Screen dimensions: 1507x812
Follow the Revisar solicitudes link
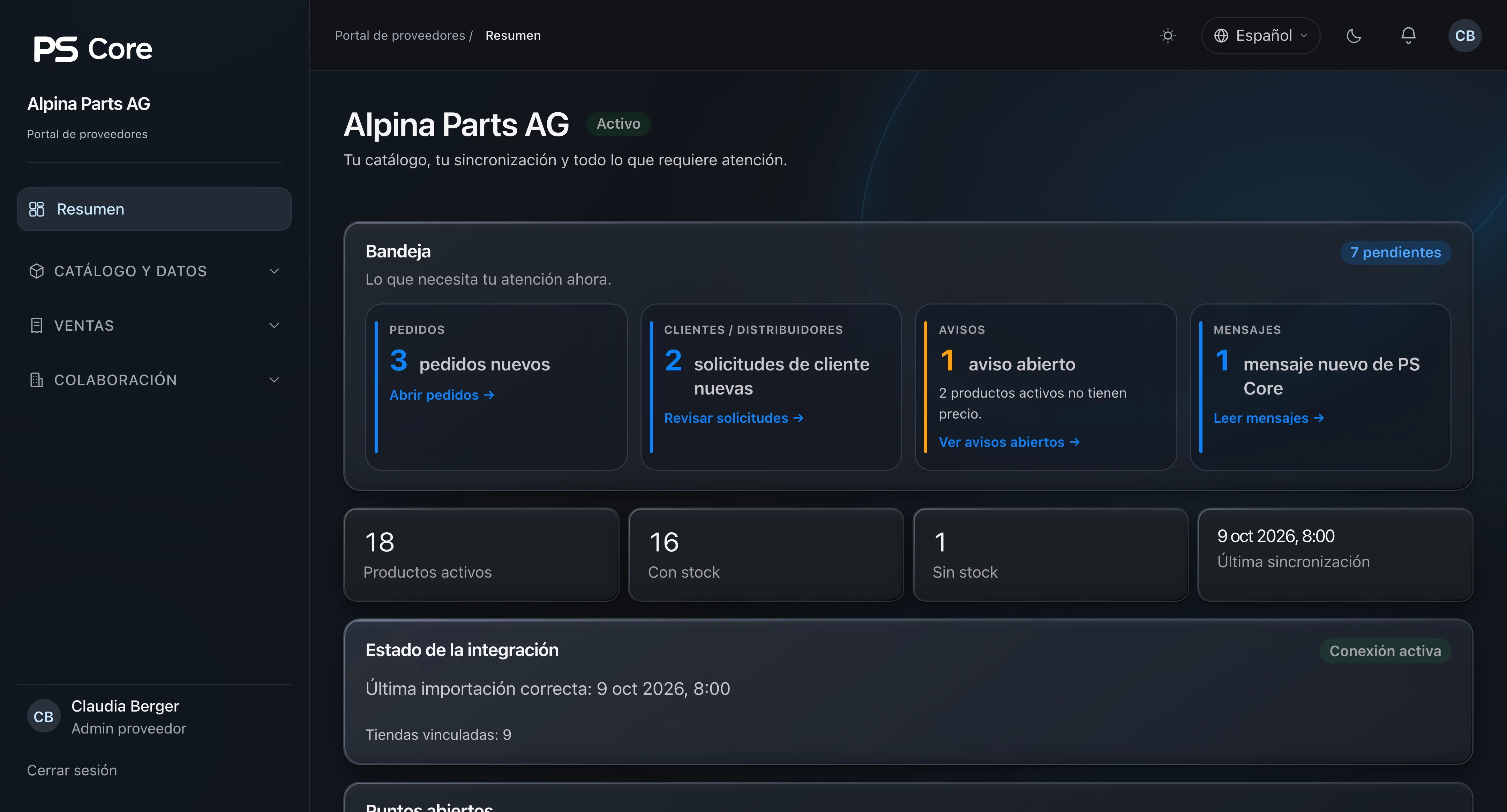pyautogui.click(x=734, y=418)
